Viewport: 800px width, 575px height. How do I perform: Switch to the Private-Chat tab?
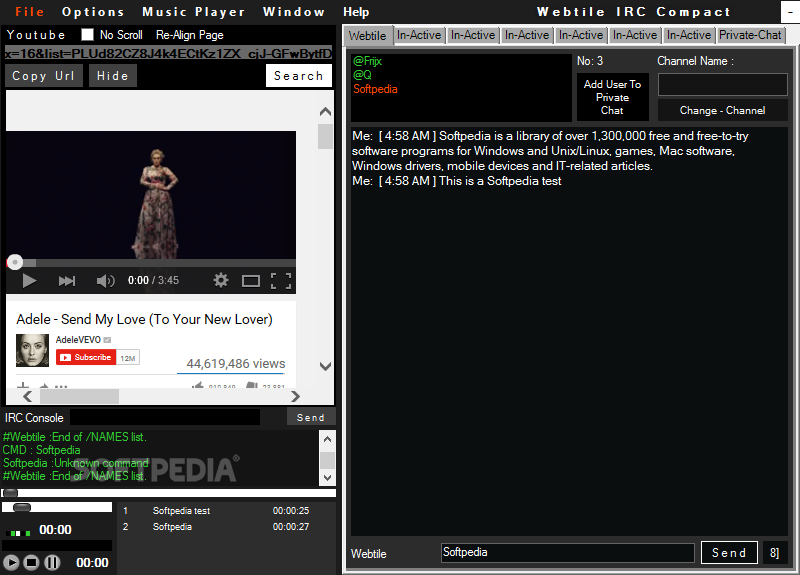click(x=750, y=35)
